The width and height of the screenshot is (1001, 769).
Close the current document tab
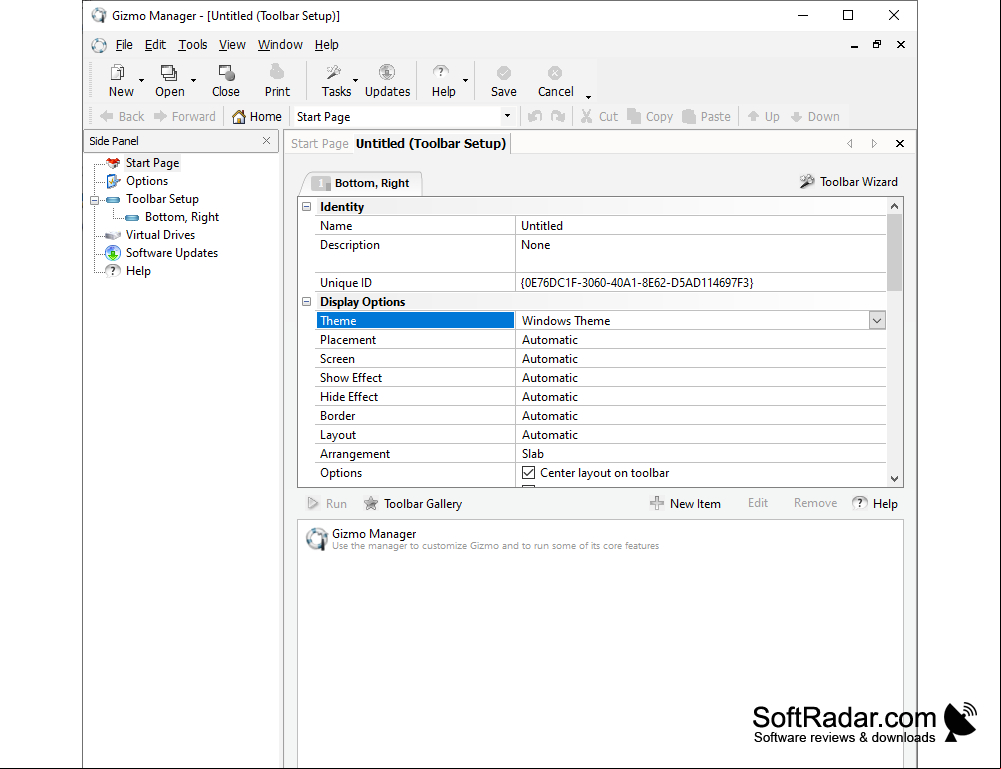click(x=899, y=144)
